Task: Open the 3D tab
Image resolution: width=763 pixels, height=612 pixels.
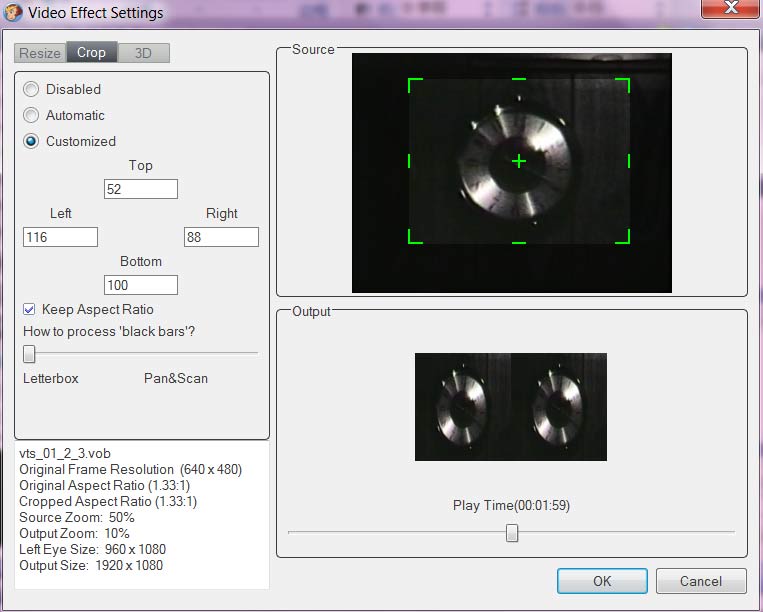Action: pos(144,53)
